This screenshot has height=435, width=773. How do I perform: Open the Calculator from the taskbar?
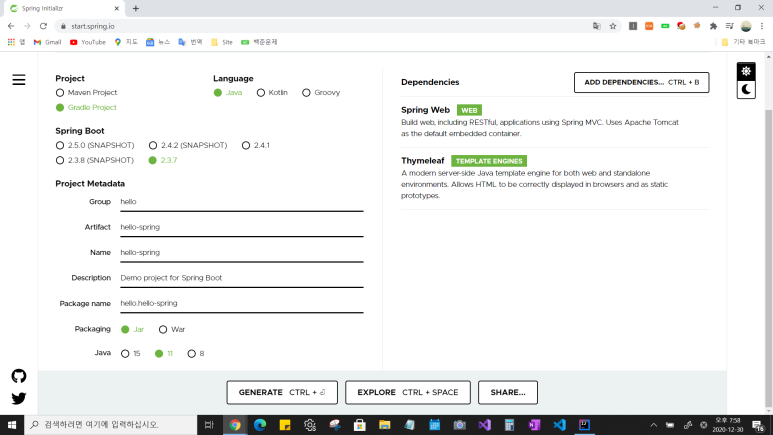click(x=509, y=425)
